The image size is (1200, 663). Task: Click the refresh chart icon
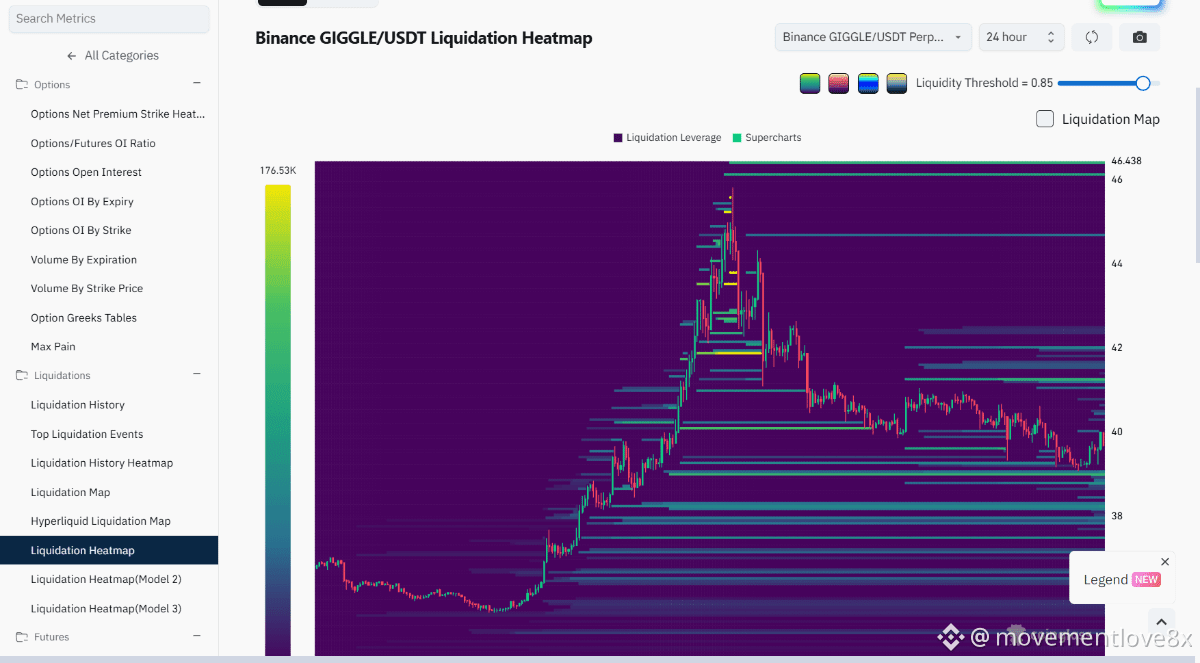point(1092,37)
